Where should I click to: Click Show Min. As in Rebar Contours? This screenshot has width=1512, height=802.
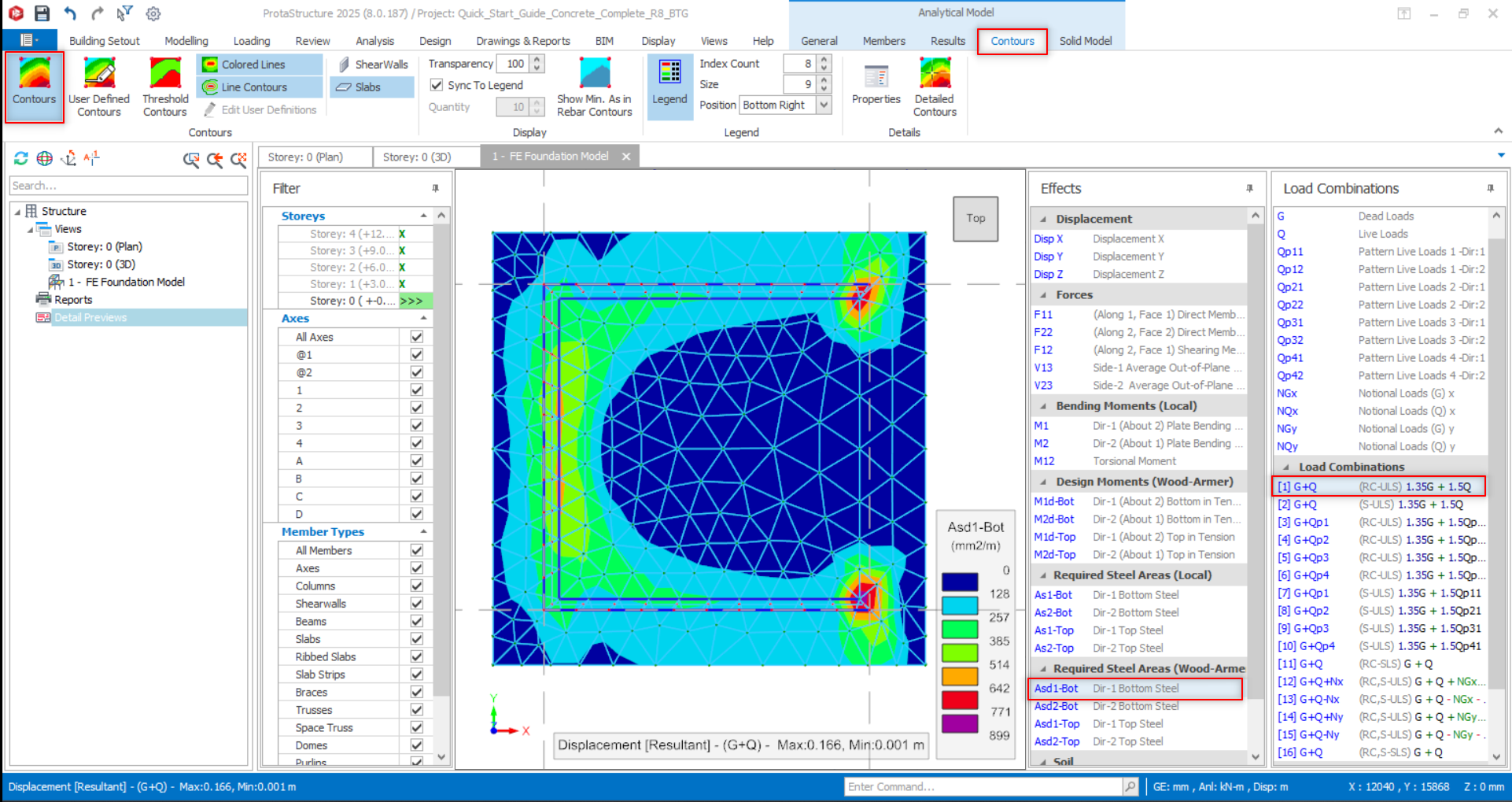click(594, 87)
